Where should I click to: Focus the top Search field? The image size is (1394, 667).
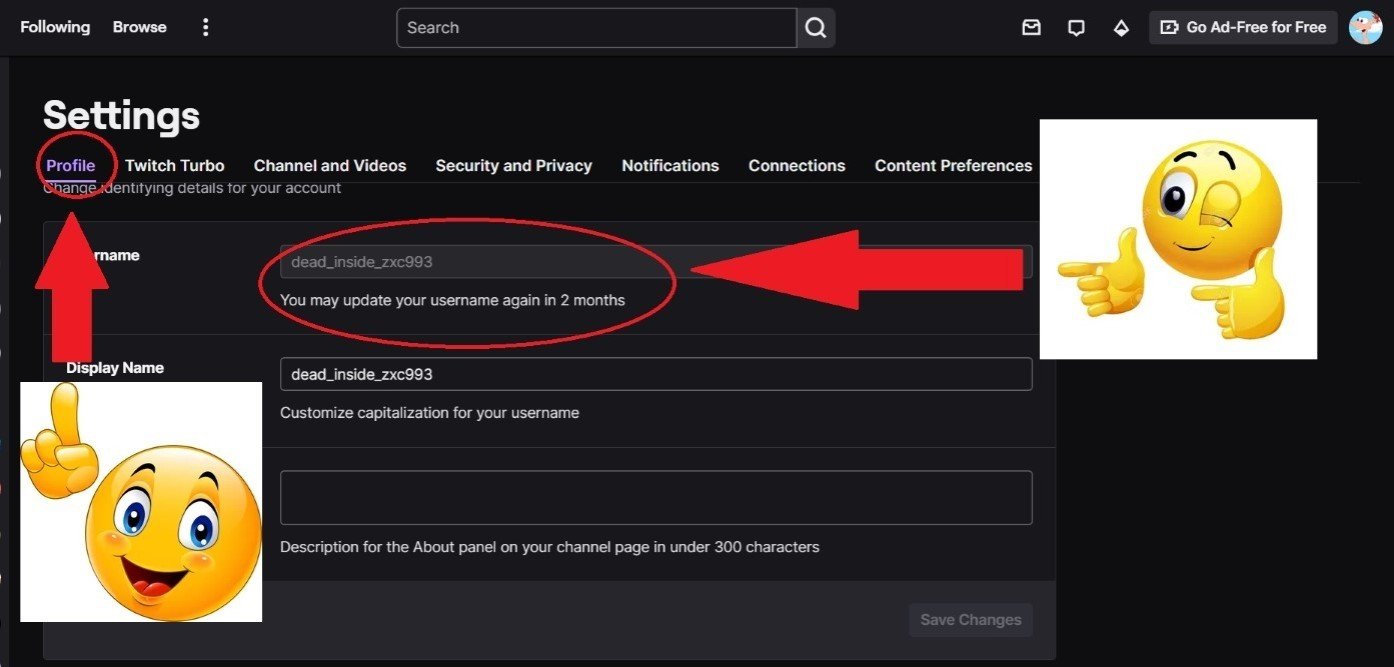click(597, 28)
